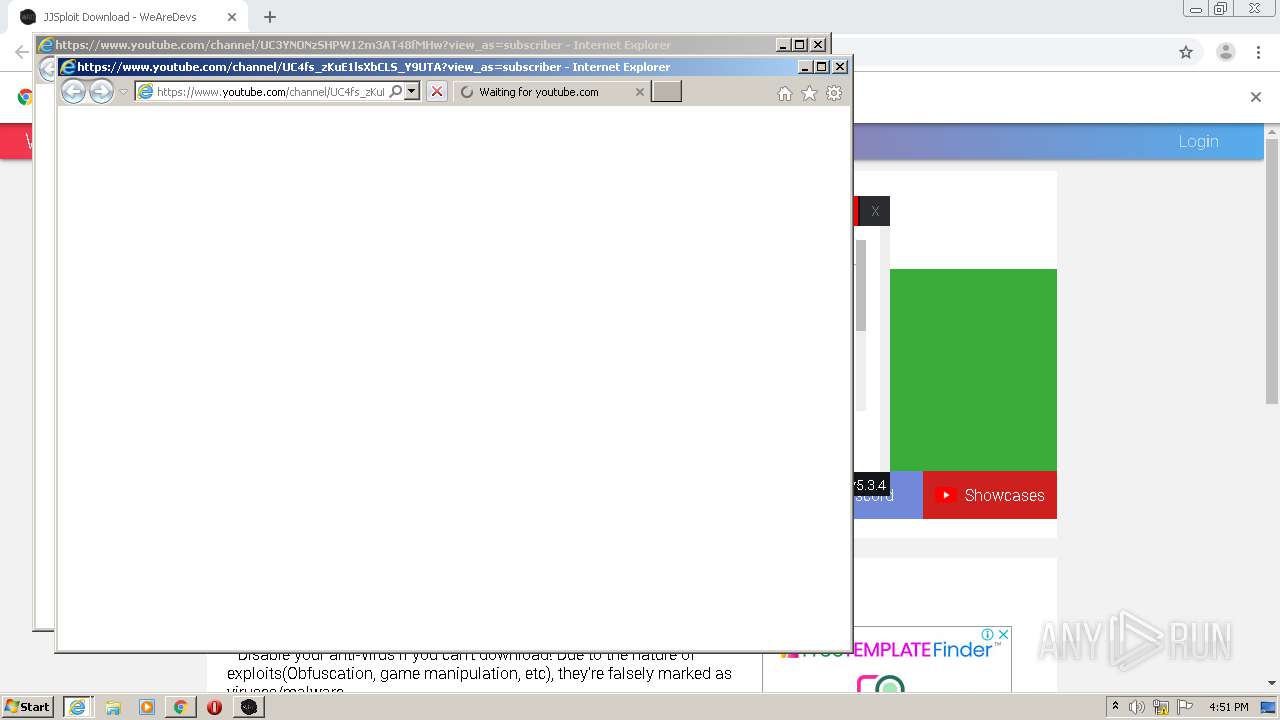Open the black WeAreDevs taskbar app
The height and width of the screenshot is (720, 1280).
pyautogui.click(x=248, y=707)
